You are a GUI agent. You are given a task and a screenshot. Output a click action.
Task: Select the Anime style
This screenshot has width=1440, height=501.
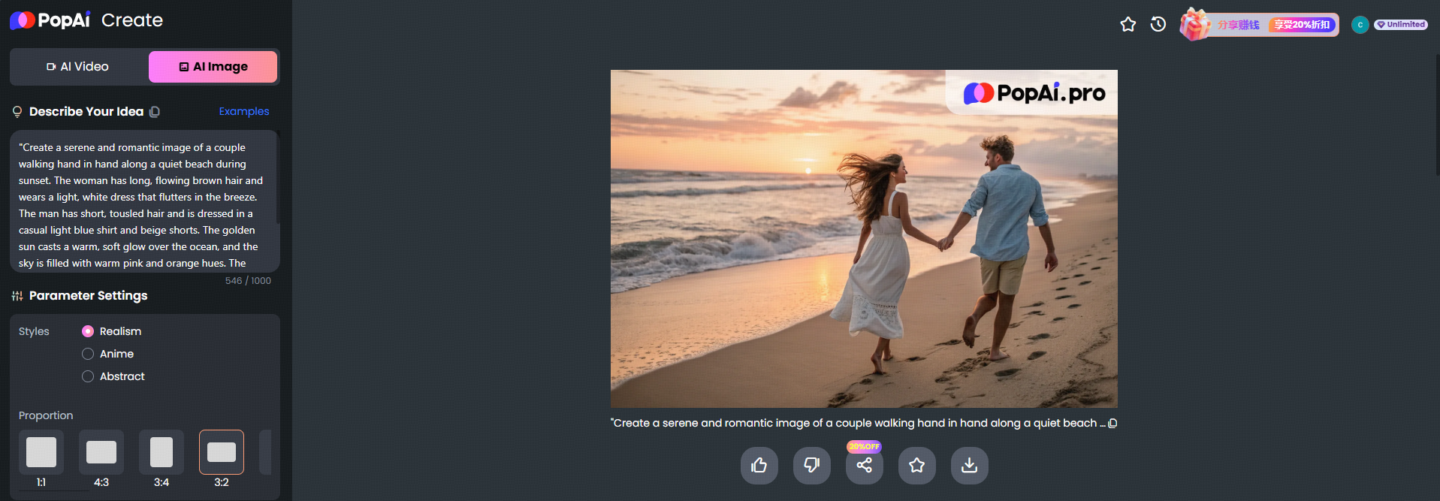(x=107, y=354)
